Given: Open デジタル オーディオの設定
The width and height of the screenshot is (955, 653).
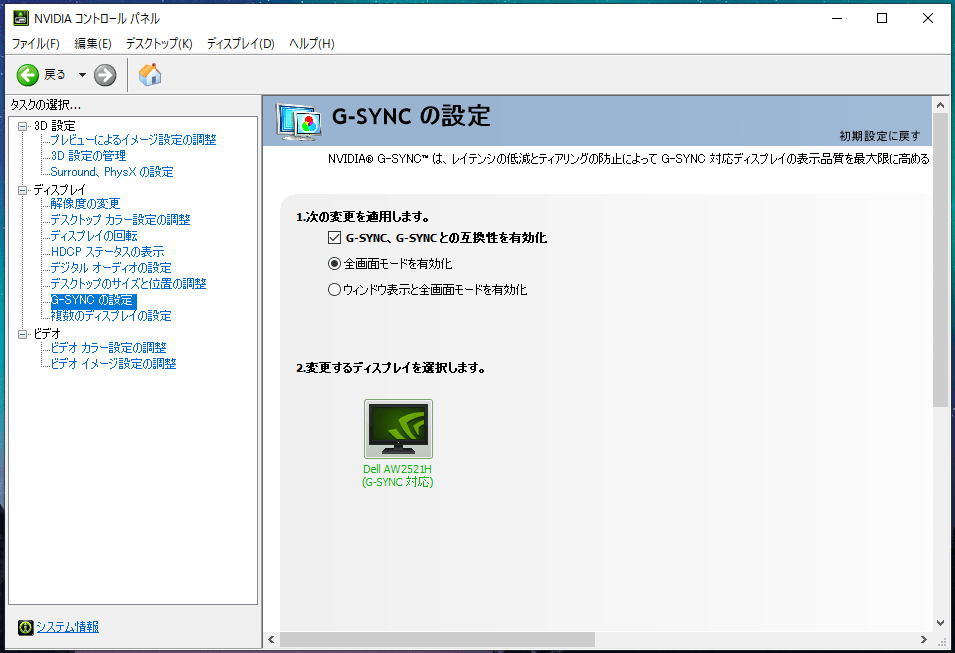Looking at the screenshot, I should 111,267.
